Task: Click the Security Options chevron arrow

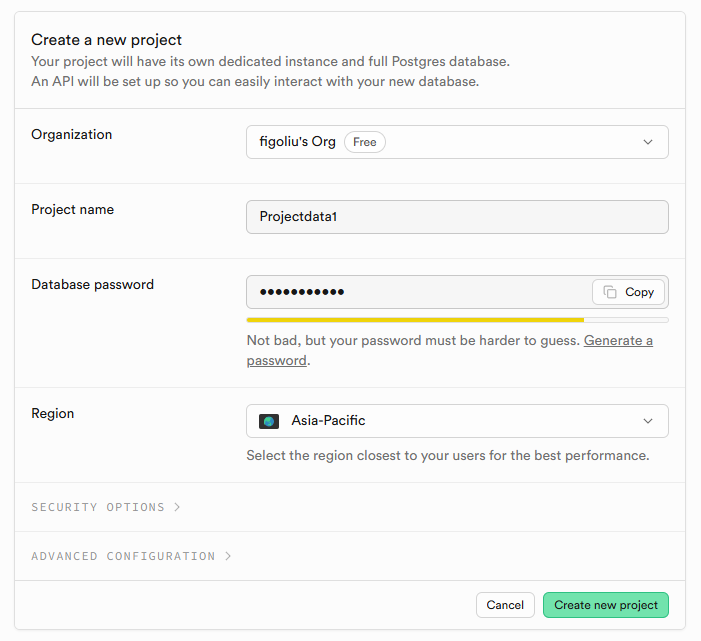Action: coord(177,507)
